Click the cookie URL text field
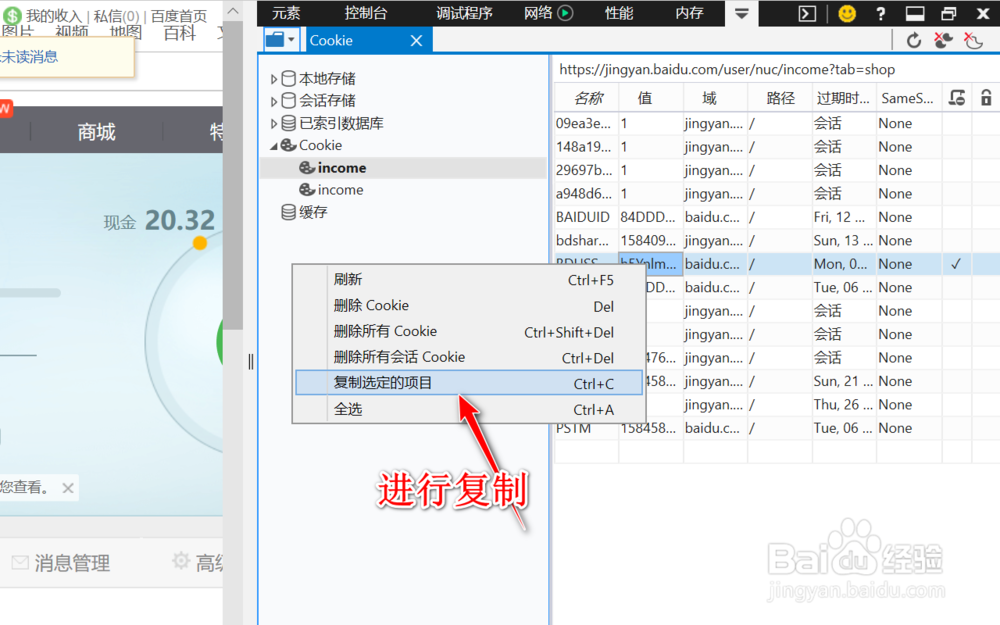The width and height of the screenshot is (1000, 625). click(775, 70)
